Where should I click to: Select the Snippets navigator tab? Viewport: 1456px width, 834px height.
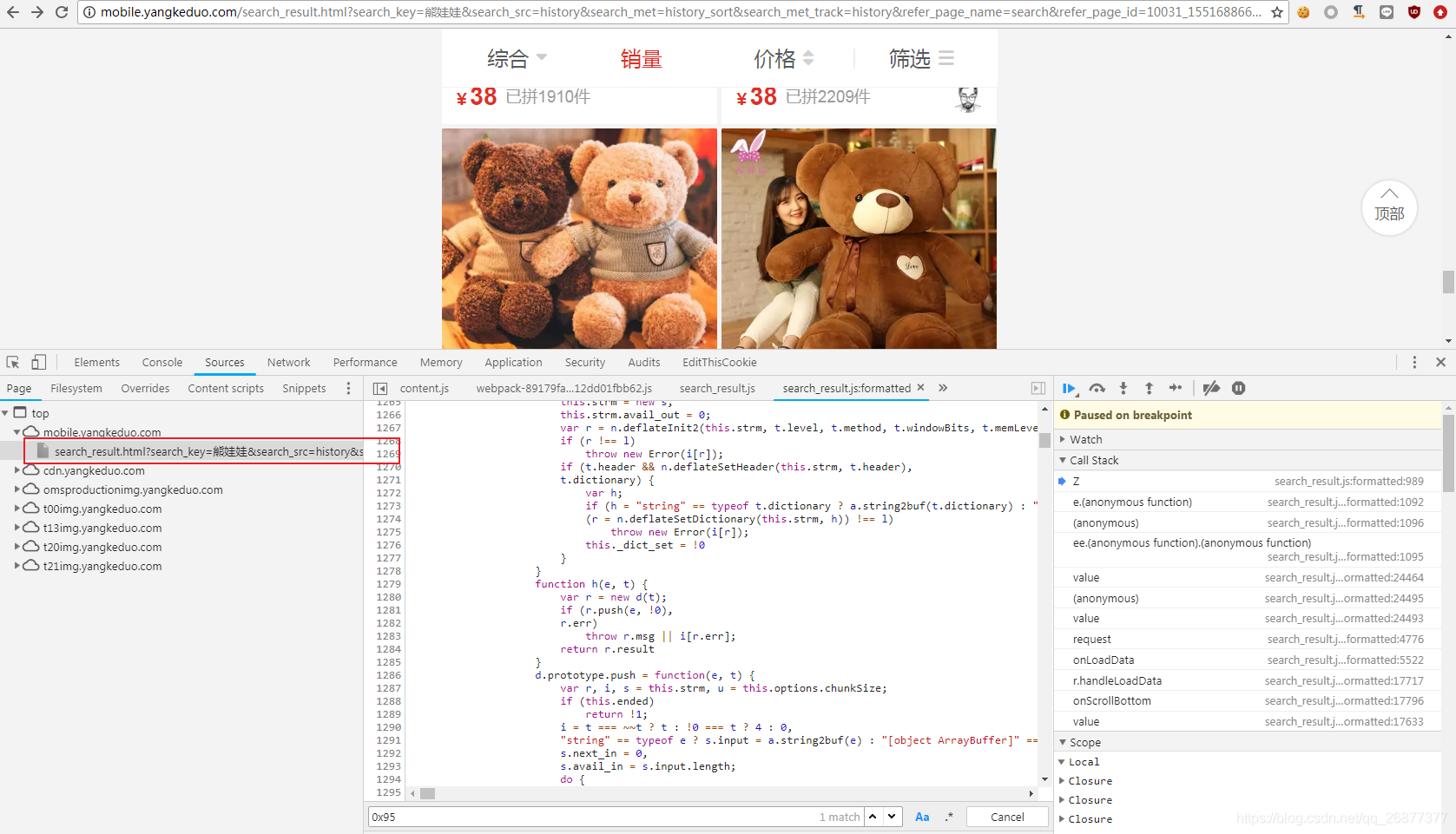coord(304,388)
